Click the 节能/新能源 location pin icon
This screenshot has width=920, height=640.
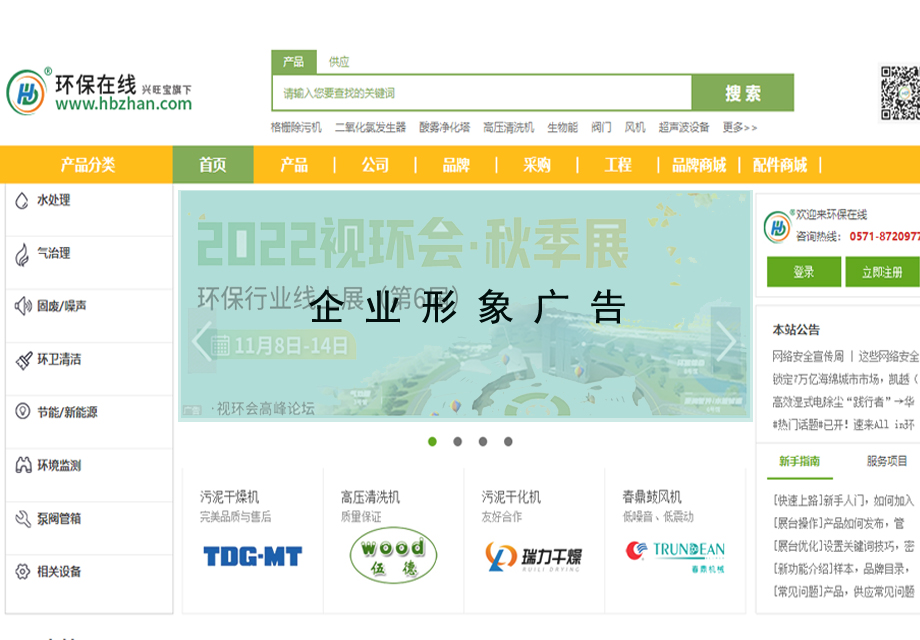(22, 412)
